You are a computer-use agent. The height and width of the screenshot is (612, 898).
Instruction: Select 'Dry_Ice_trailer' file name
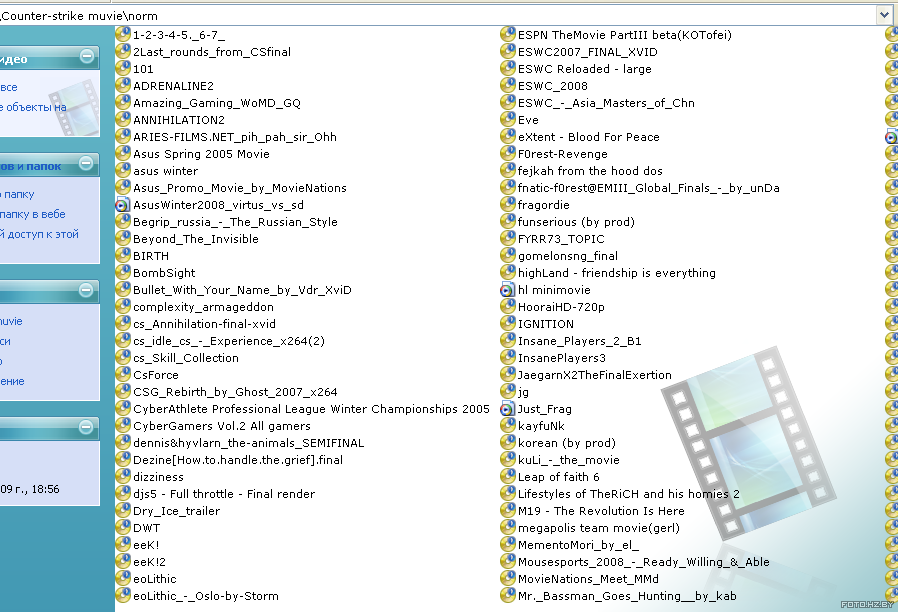176,511
